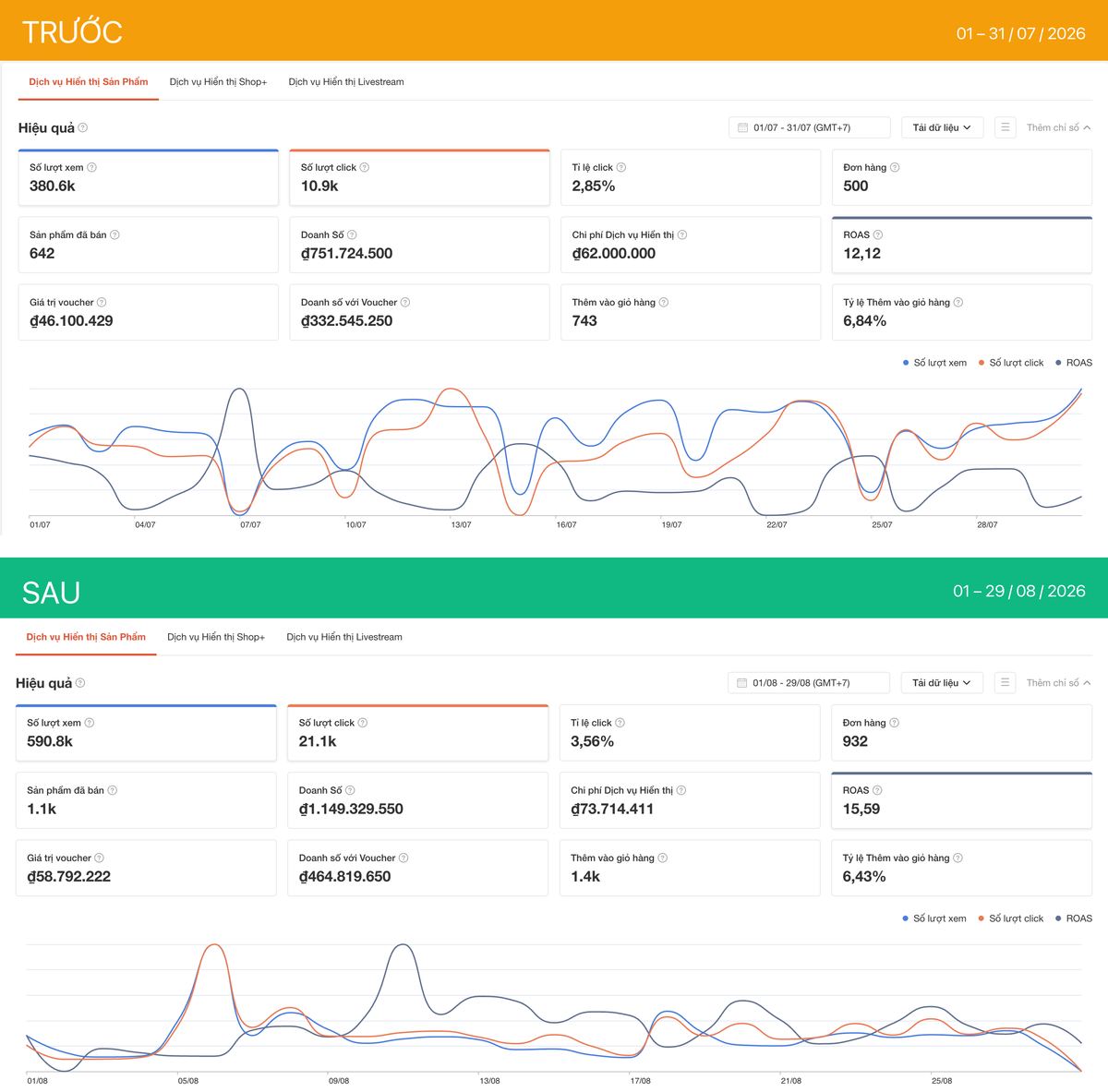The image size is (1108, 1092).
Task: Click the help icon beside Số lượt click, value 21.1k
Action: click(363, 723)
